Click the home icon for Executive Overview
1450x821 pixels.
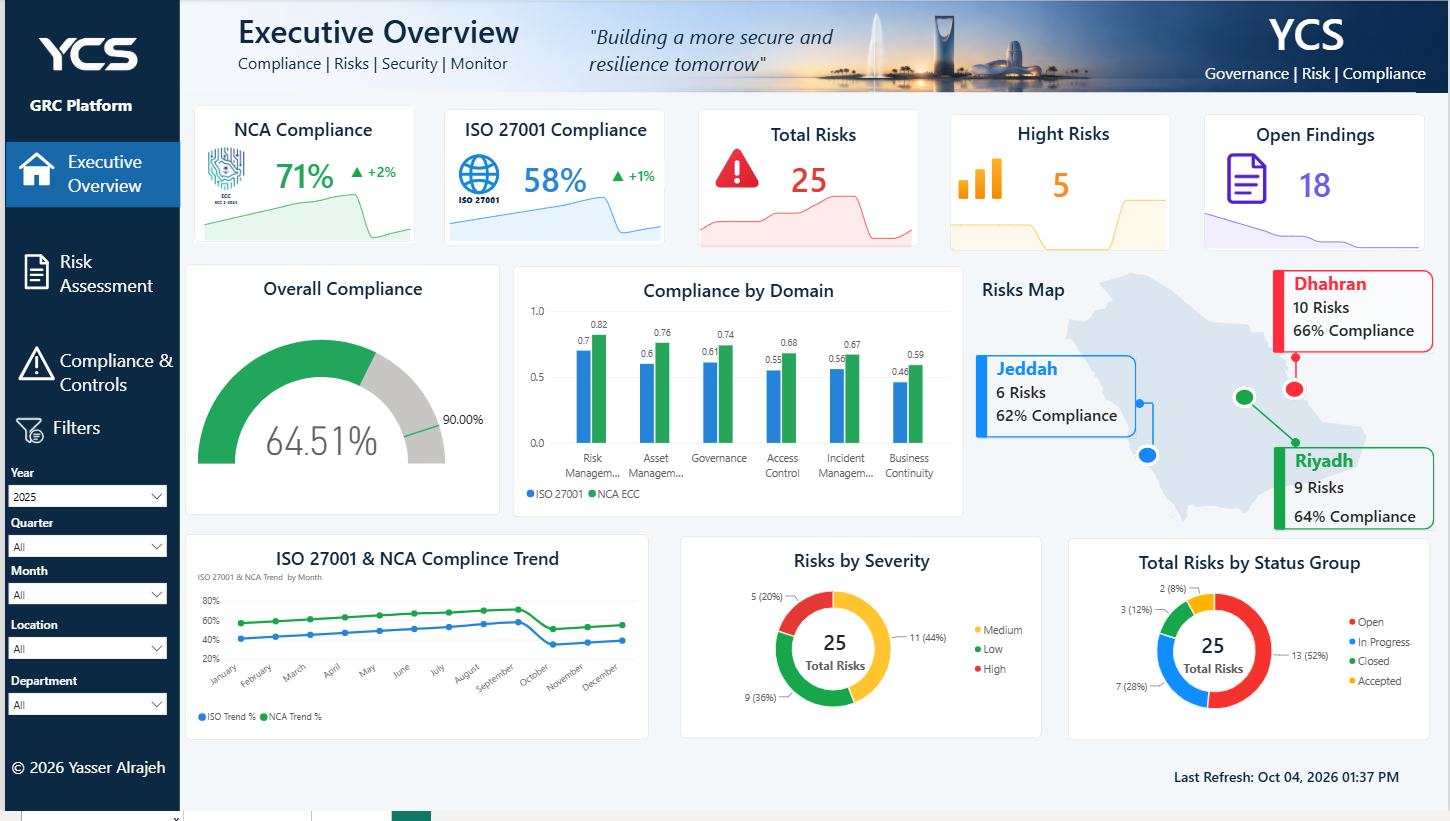tap(36, 170)
